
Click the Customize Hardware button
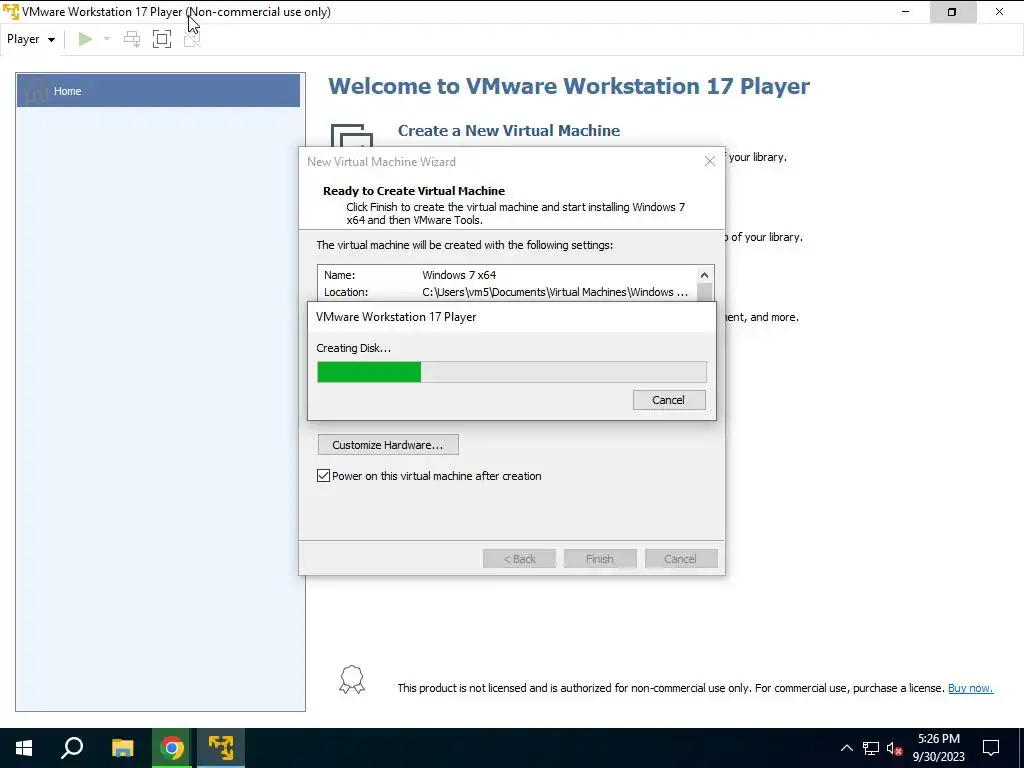coord(388,445)
